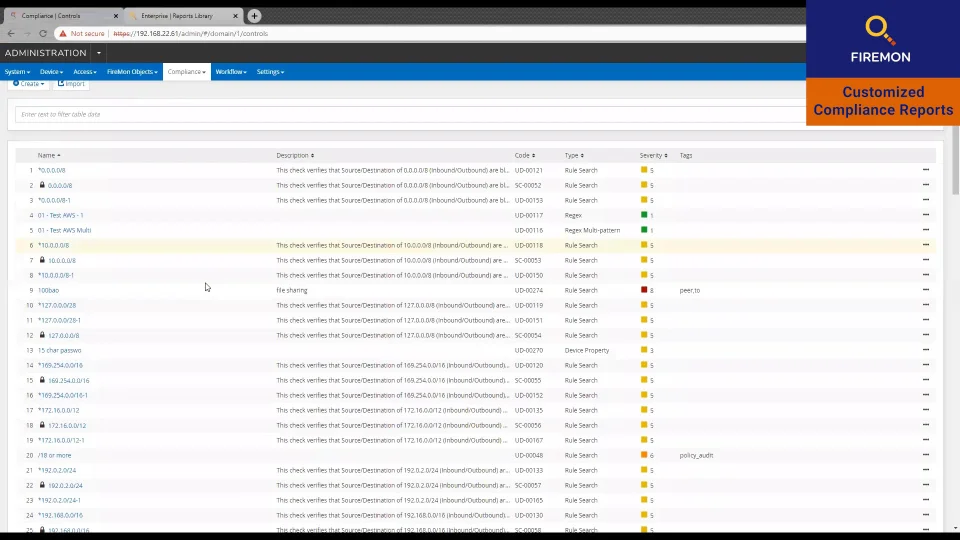The width and height of the screenshot is (960, 540).
Task: Click the file sharing description cell
Action: pyautogui.click(x=292, y=290)
